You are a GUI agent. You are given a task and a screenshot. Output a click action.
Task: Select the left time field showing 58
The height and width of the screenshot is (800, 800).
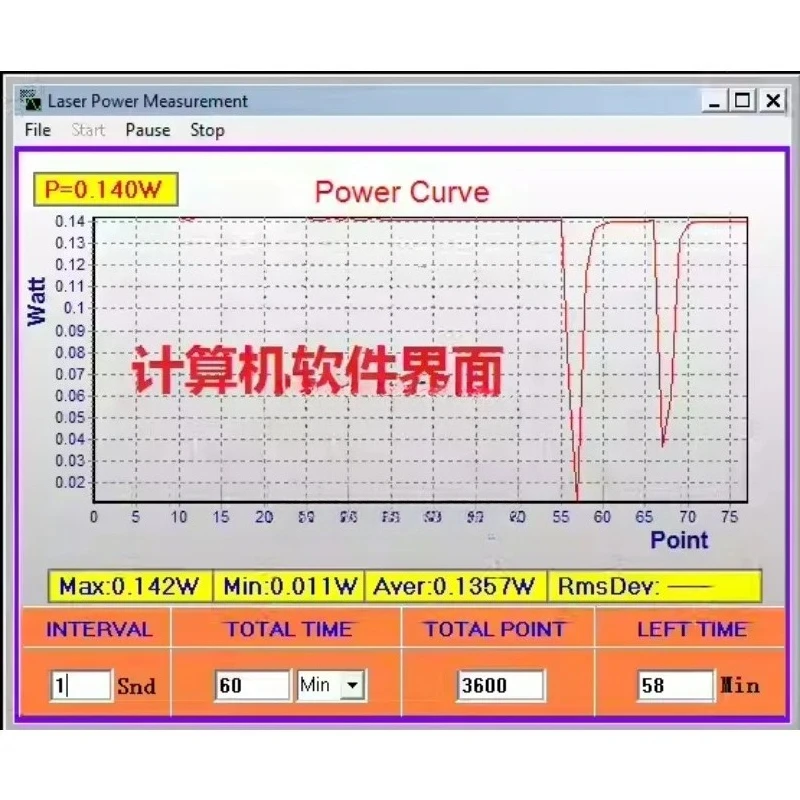tap(675, 685)
